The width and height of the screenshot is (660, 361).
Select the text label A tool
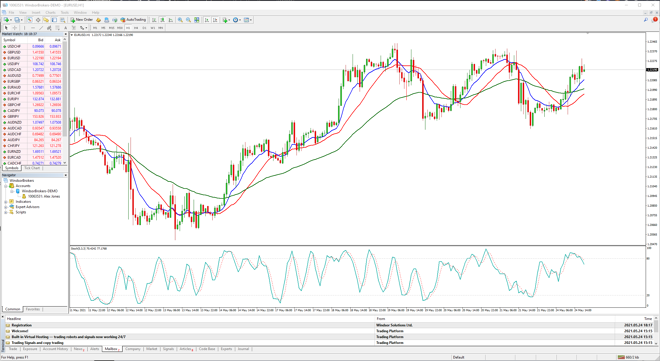tap(65, 28)
